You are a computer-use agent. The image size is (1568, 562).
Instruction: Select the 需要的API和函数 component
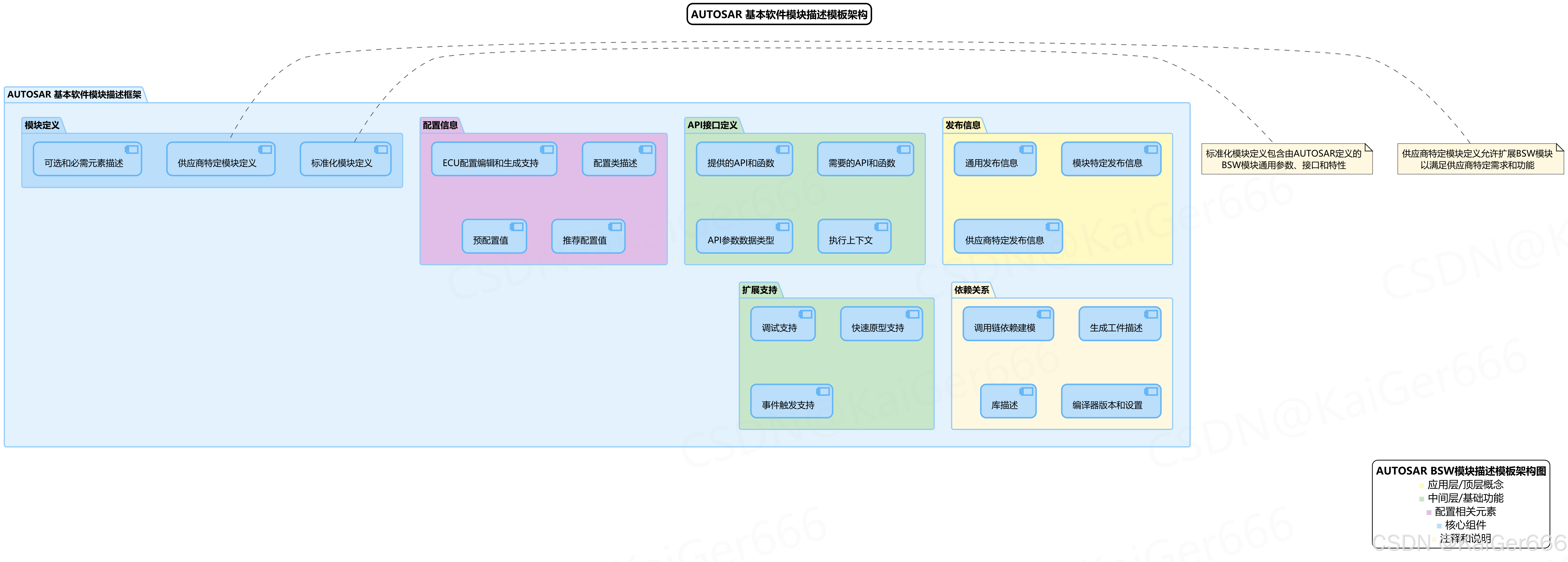click(866, 159)
